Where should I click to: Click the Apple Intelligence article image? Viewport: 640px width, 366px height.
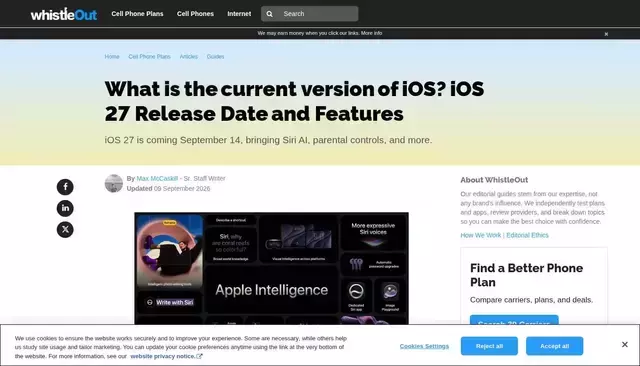[271, 268]
